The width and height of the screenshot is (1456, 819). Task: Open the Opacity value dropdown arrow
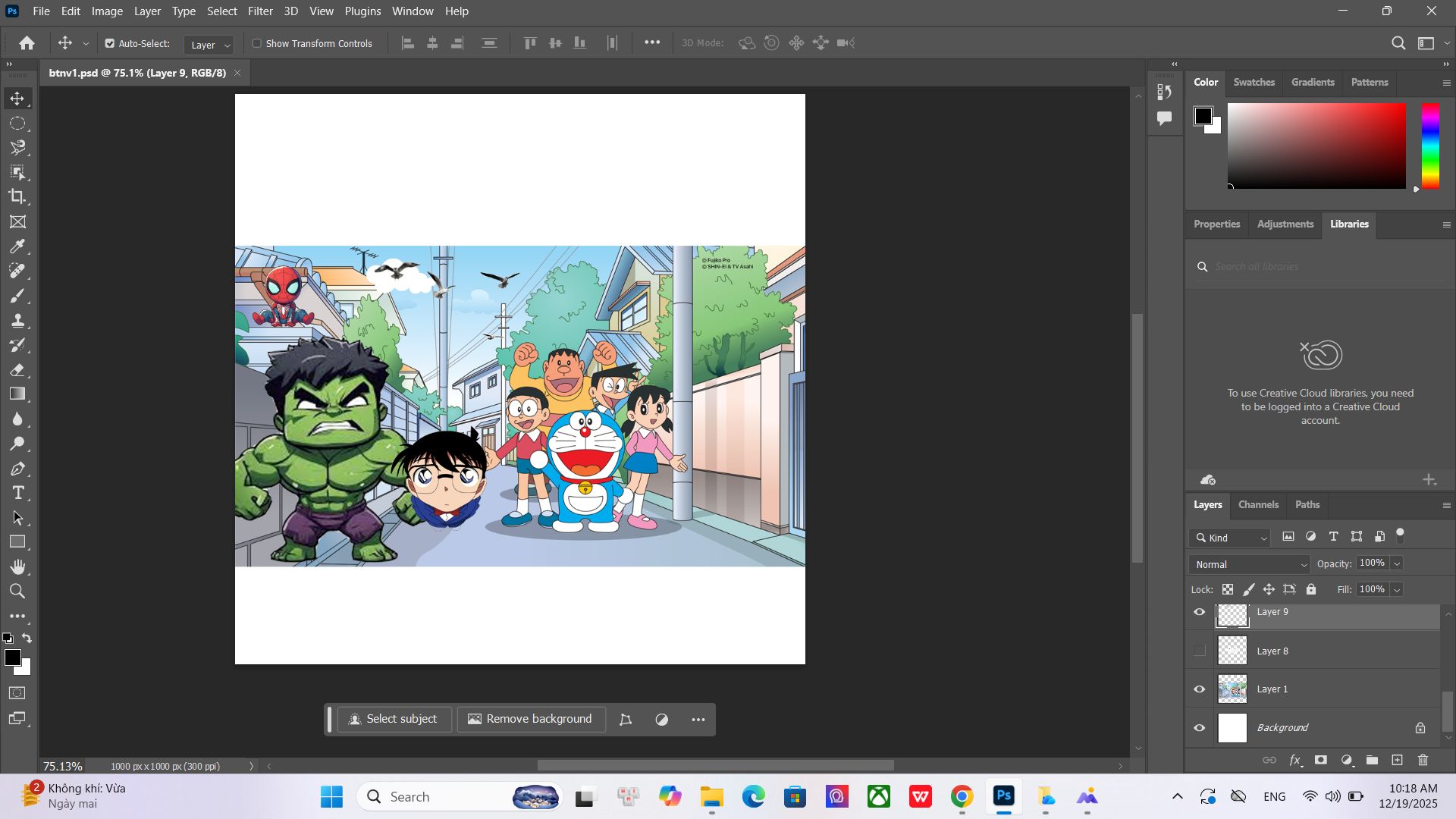1397,563
